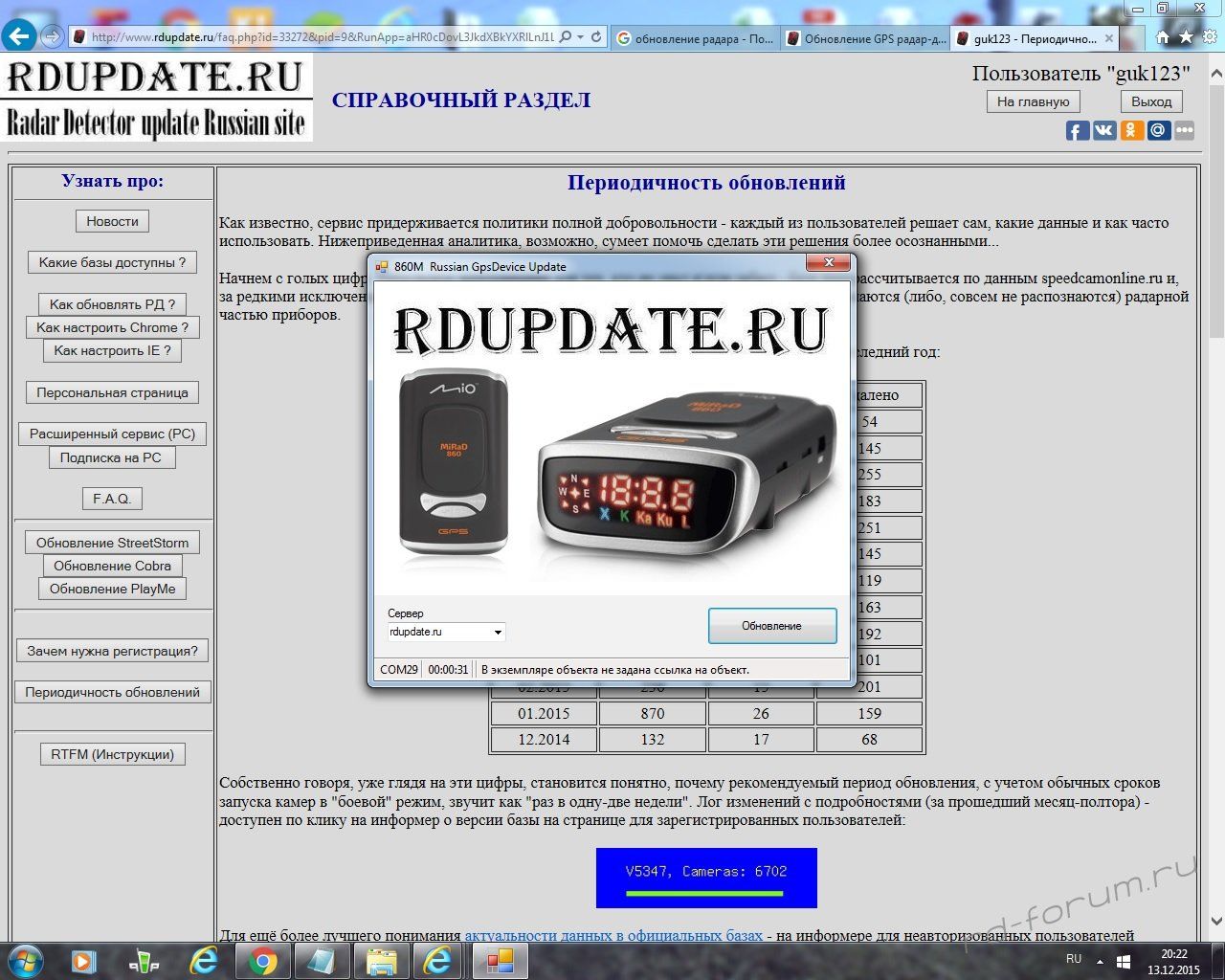Open the first Internet Explorer taskbar icon

point(204,960)
